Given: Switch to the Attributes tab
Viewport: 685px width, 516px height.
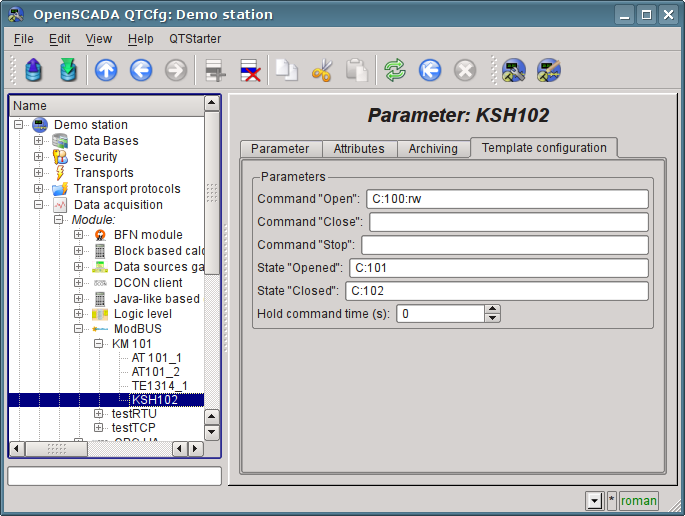Looking at the screenshot, I should point(359,149).
